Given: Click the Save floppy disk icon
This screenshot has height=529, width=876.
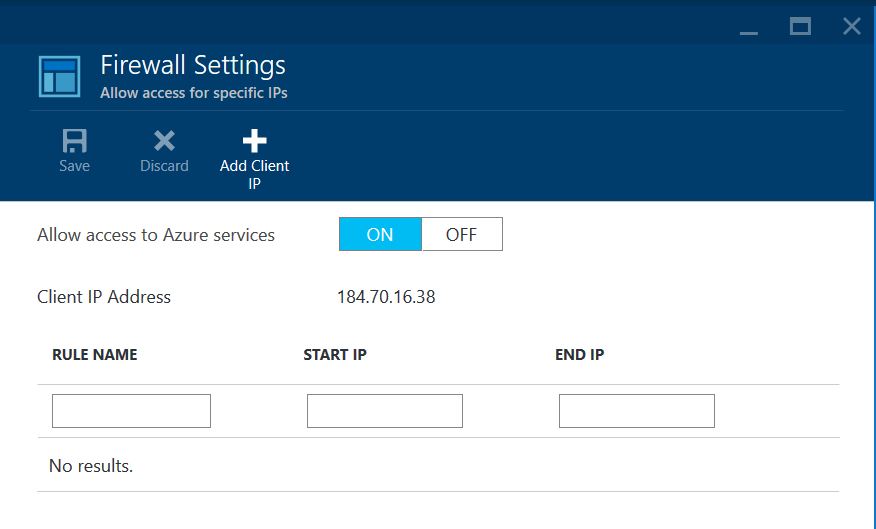Looking at the screenshot, I should coord(74,141).
